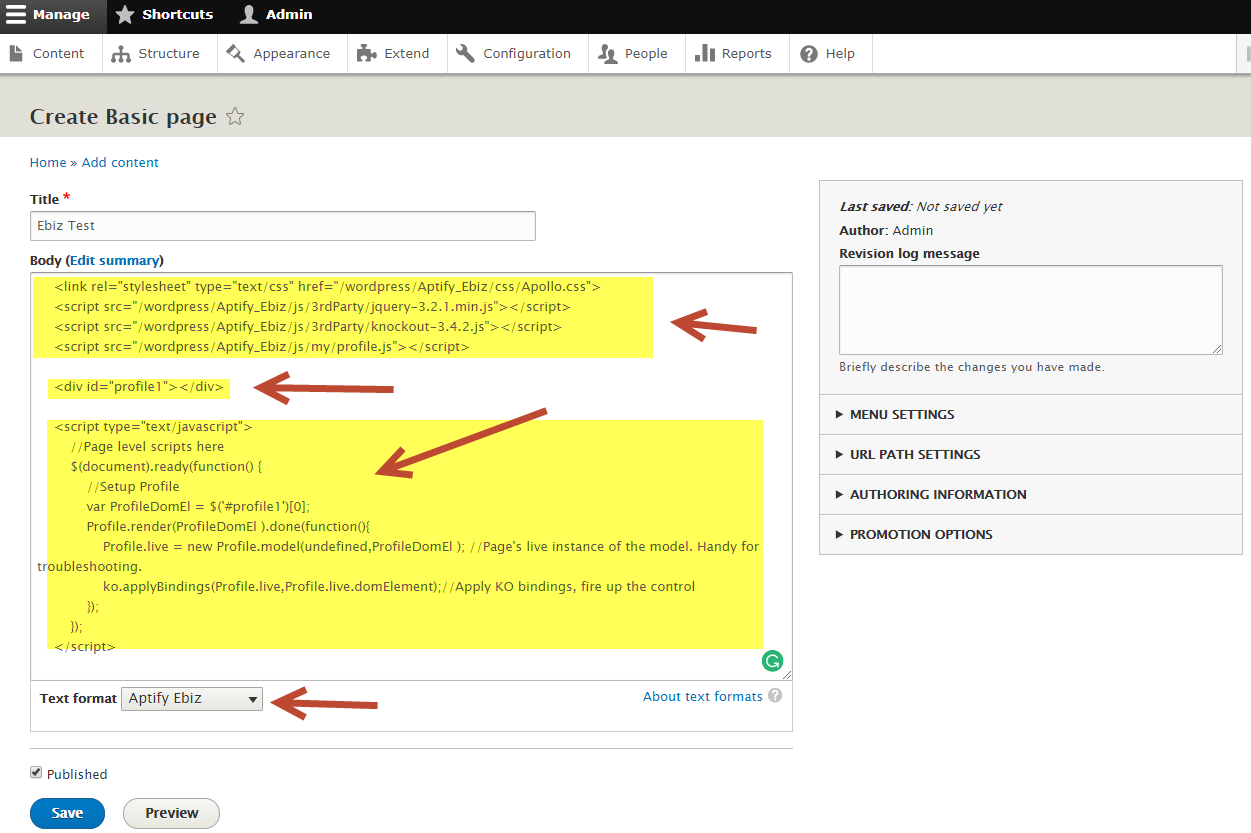
Task: Click the Text format label
Action: [78, 698]
